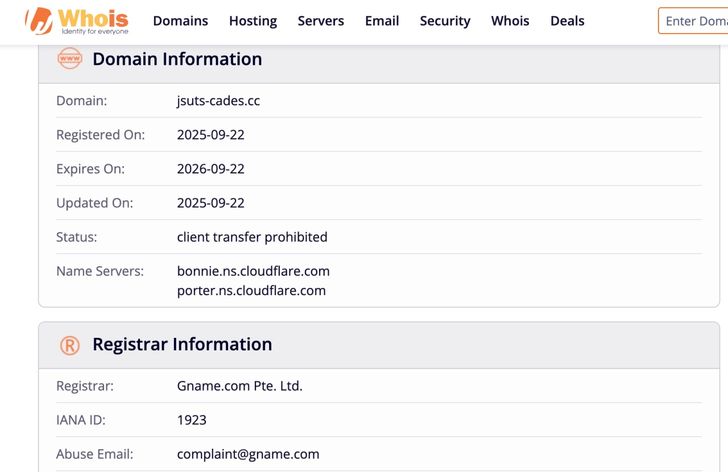Click the Domain Information heading
This screenshot has height=472, width=728.
(177, 59)
